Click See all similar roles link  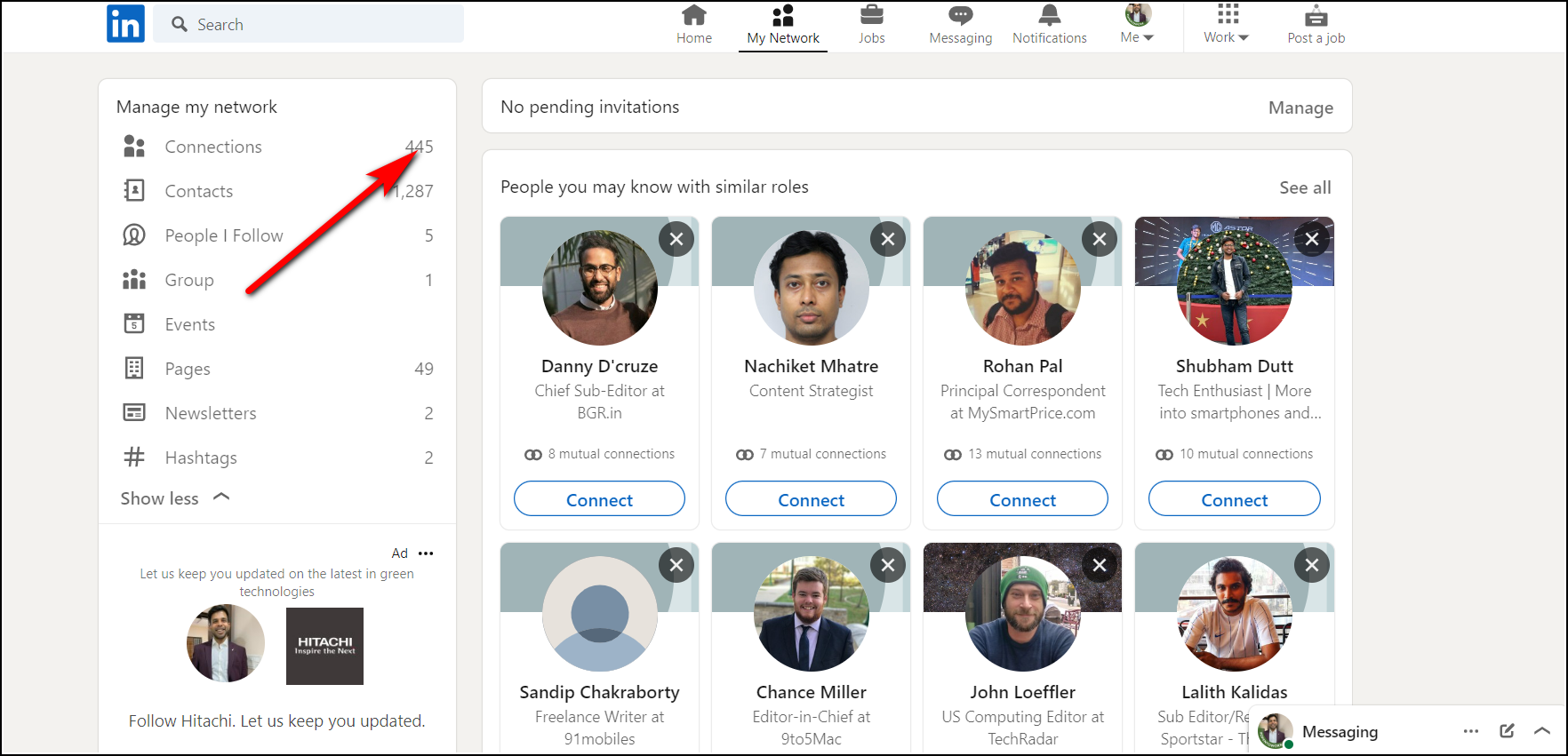coord(1305,187)
